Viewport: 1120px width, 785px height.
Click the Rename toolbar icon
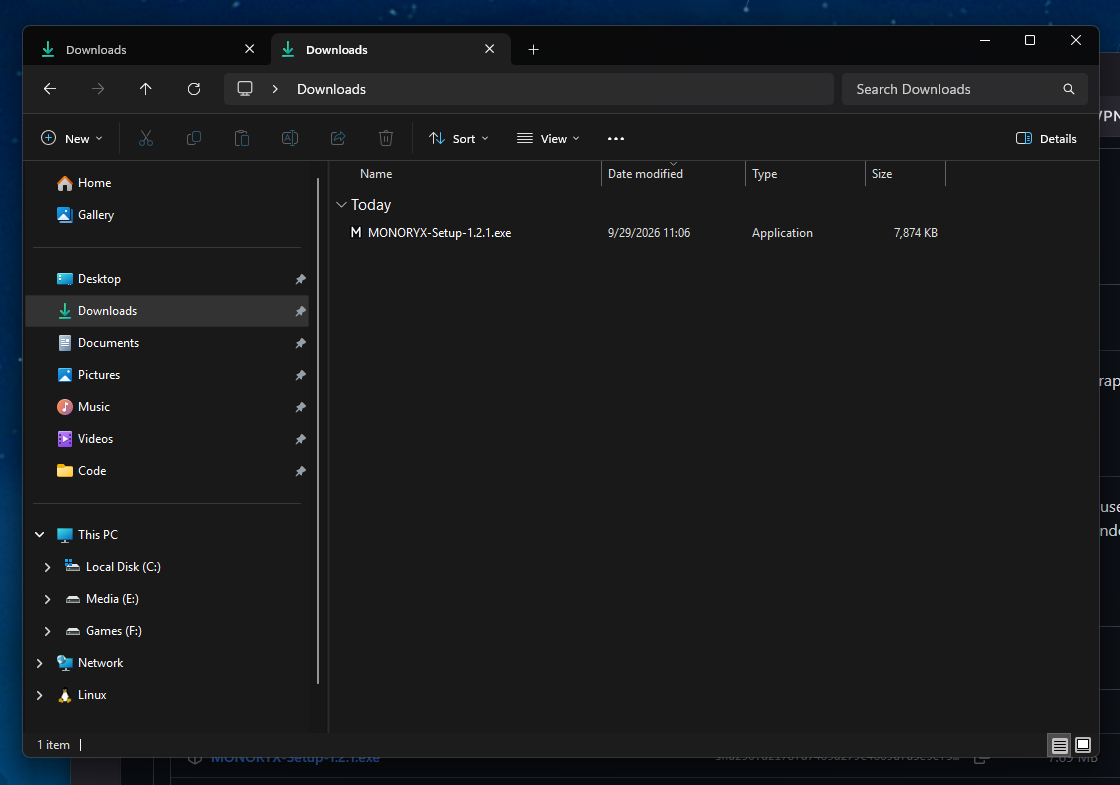(290, 139)
